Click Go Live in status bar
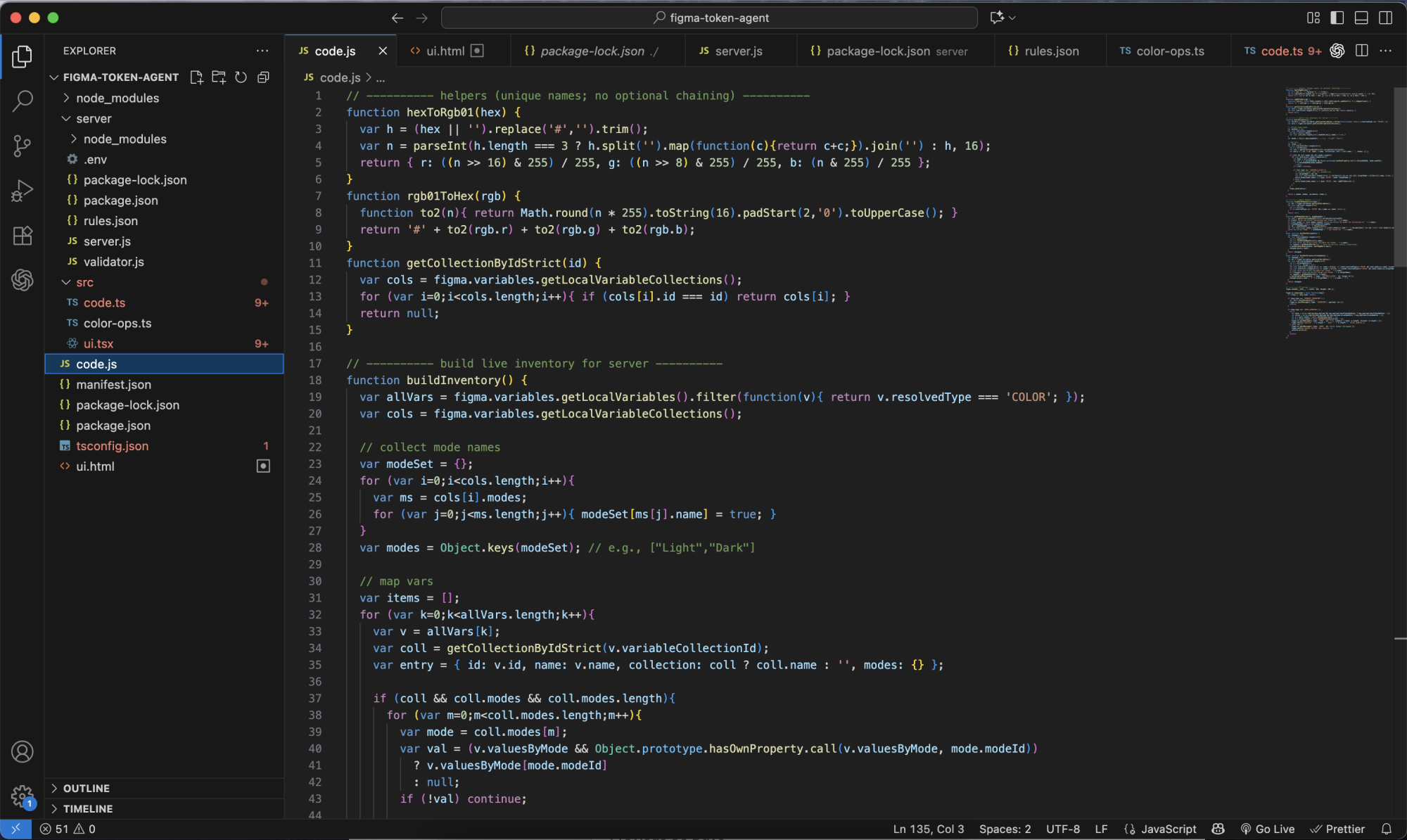The height and width of the screenshot is (840, 1407). click(1268, 829)
